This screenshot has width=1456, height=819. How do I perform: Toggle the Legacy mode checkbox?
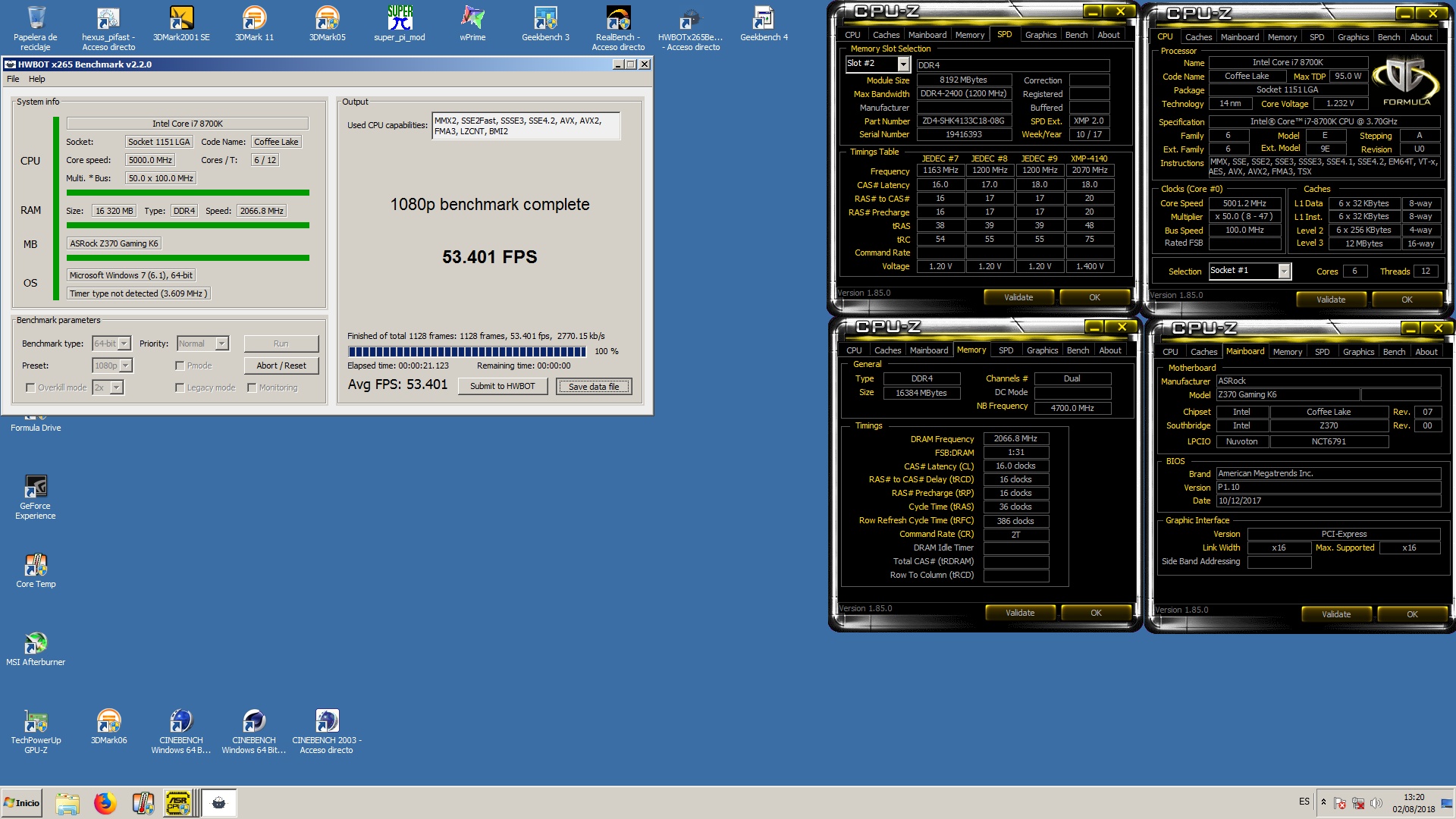pos(180,388)
